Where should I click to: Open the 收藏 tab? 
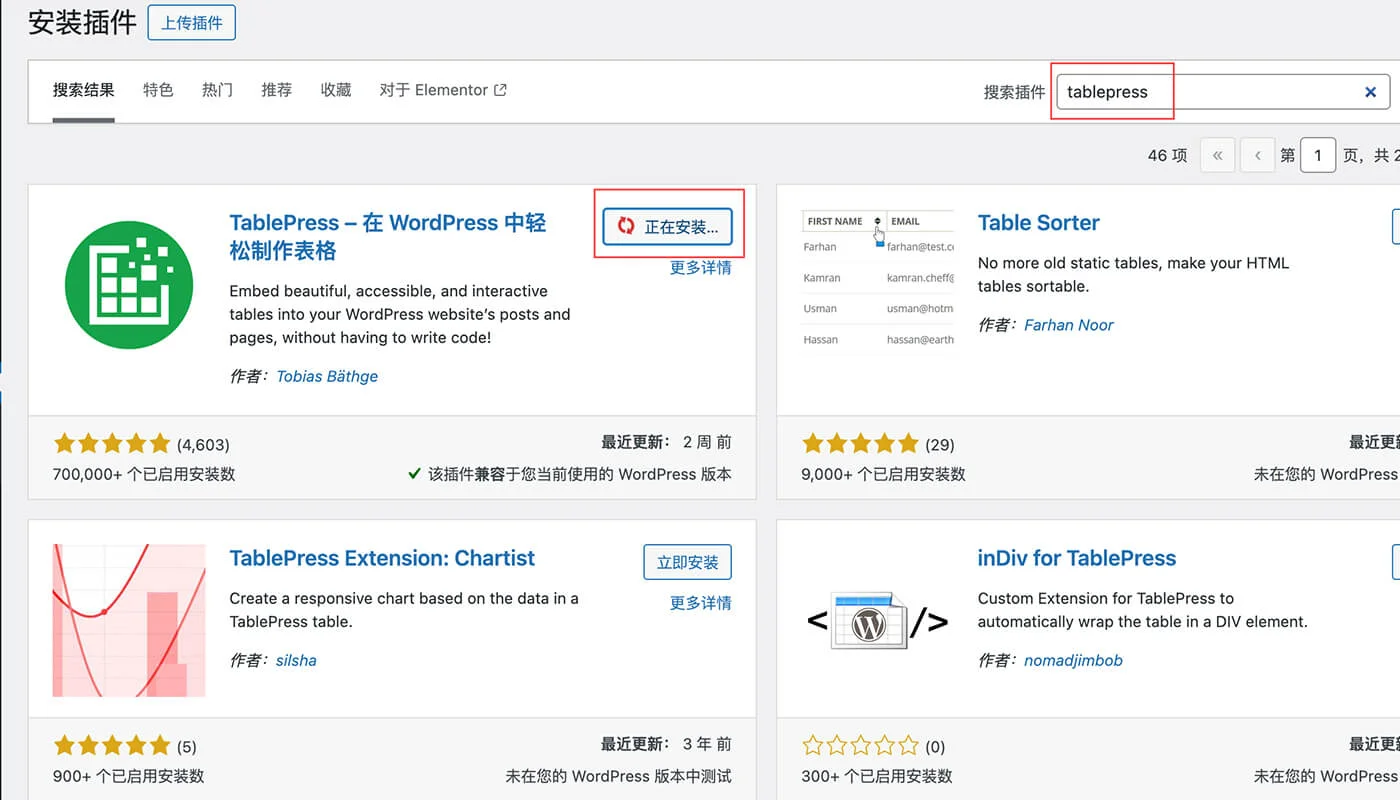point(336,90)
